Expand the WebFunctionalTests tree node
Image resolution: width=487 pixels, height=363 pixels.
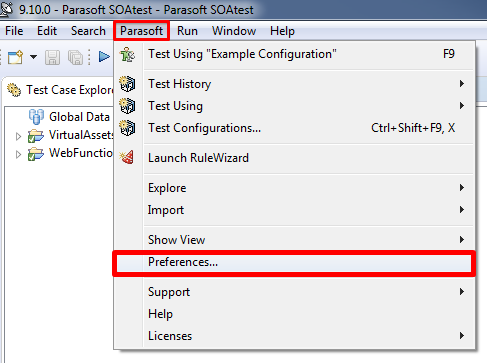19,154
